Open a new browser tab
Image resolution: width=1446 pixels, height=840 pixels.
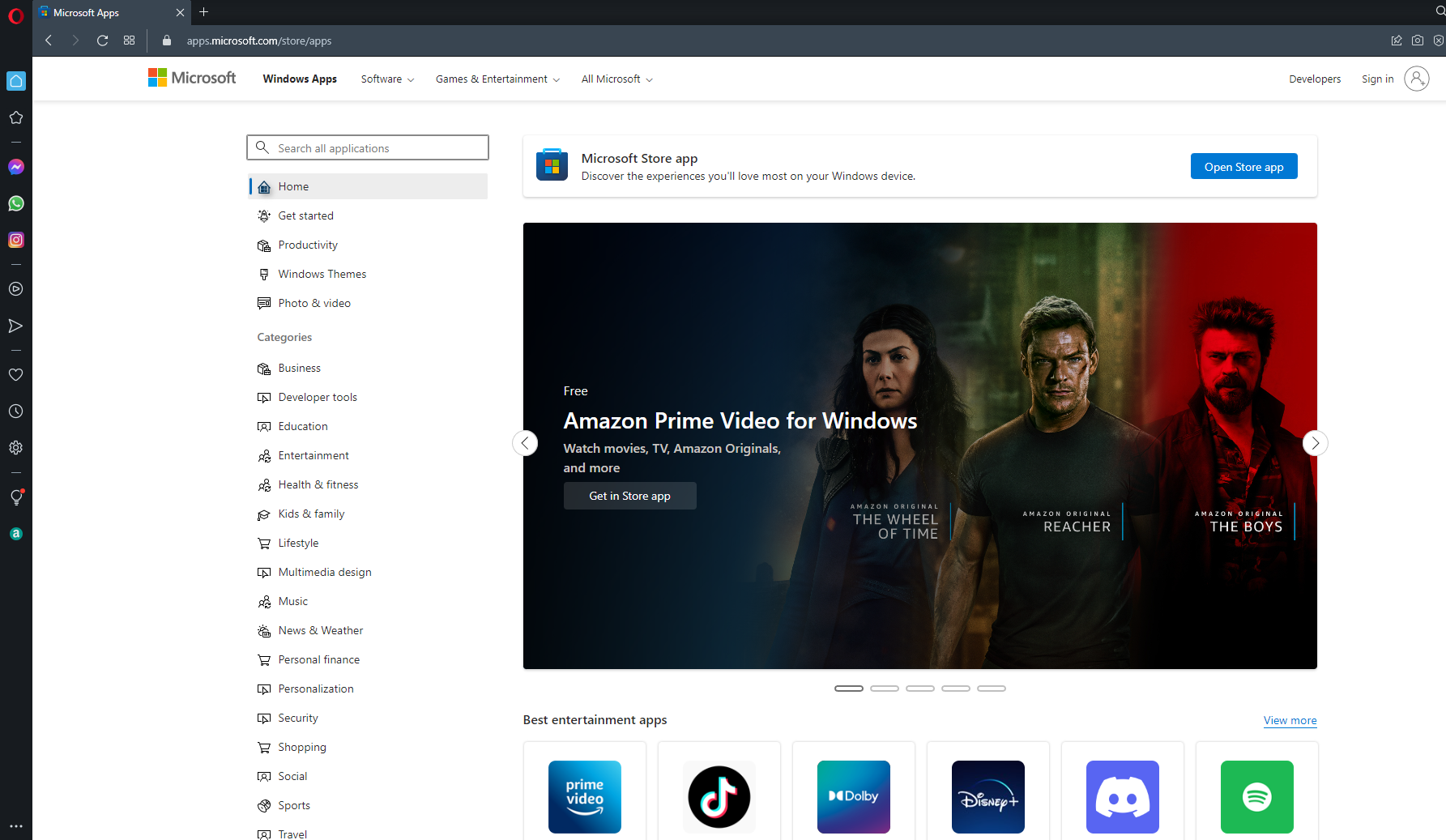coord(203,12)
